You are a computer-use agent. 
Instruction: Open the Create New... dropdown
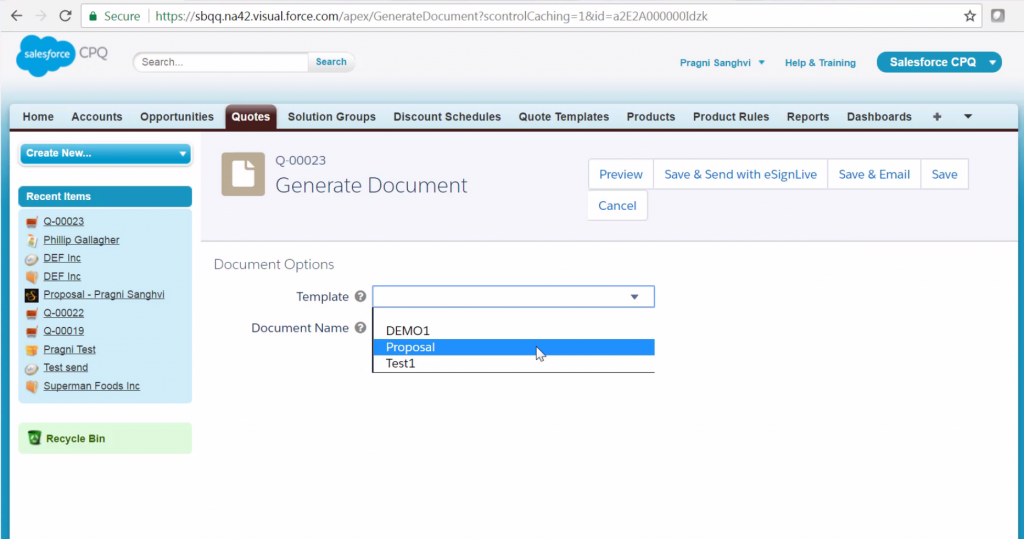[x=105, y=153]
